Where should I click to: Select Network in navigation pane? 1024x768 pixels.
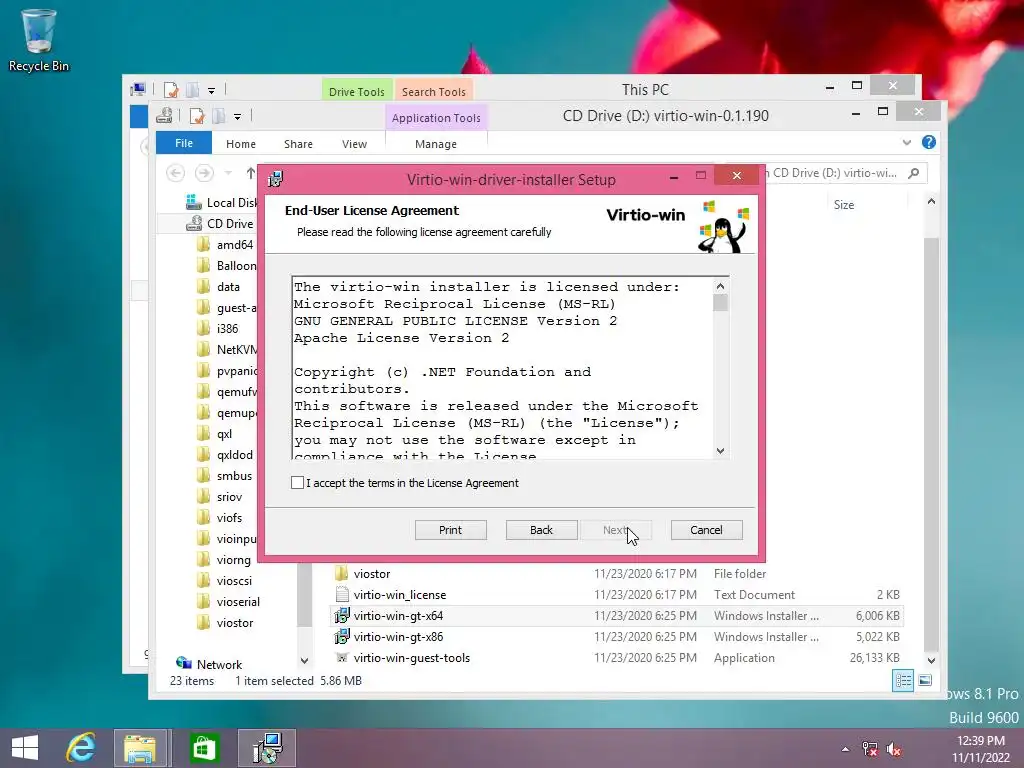pos(209,664)
